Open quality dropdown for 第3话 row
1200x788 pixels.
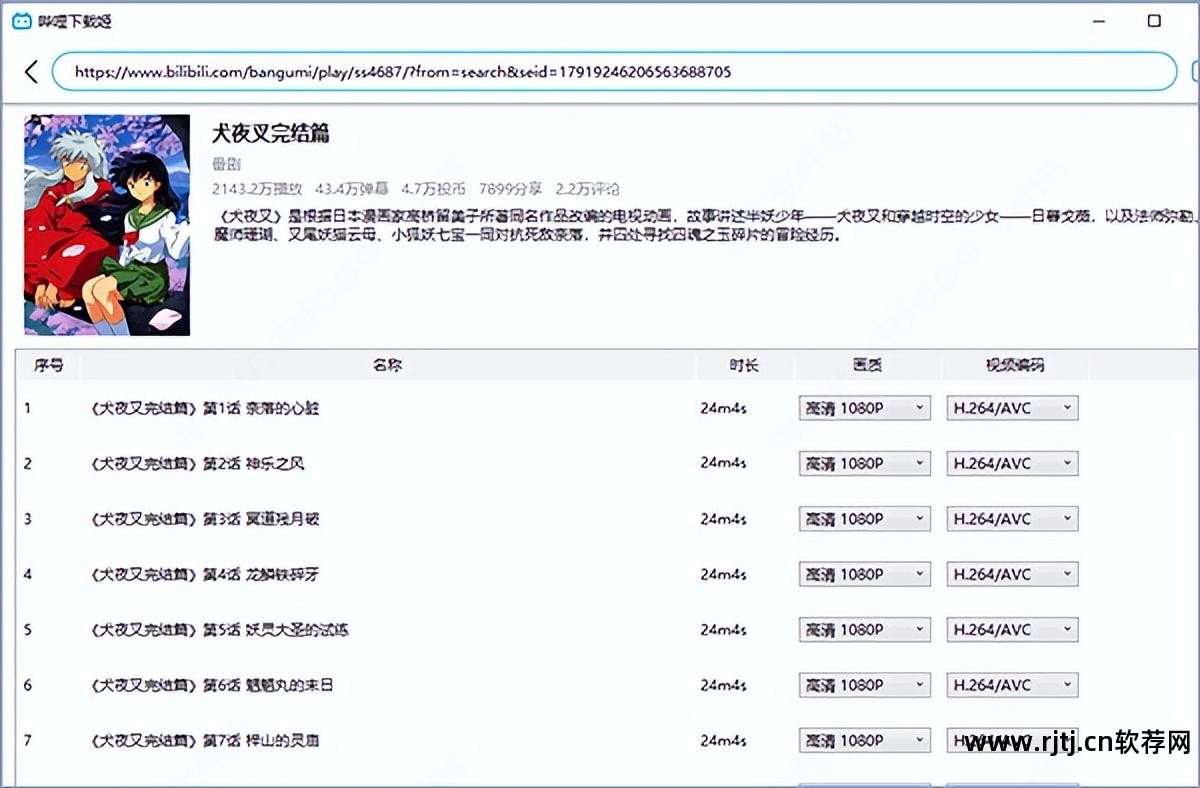point(865,519)
